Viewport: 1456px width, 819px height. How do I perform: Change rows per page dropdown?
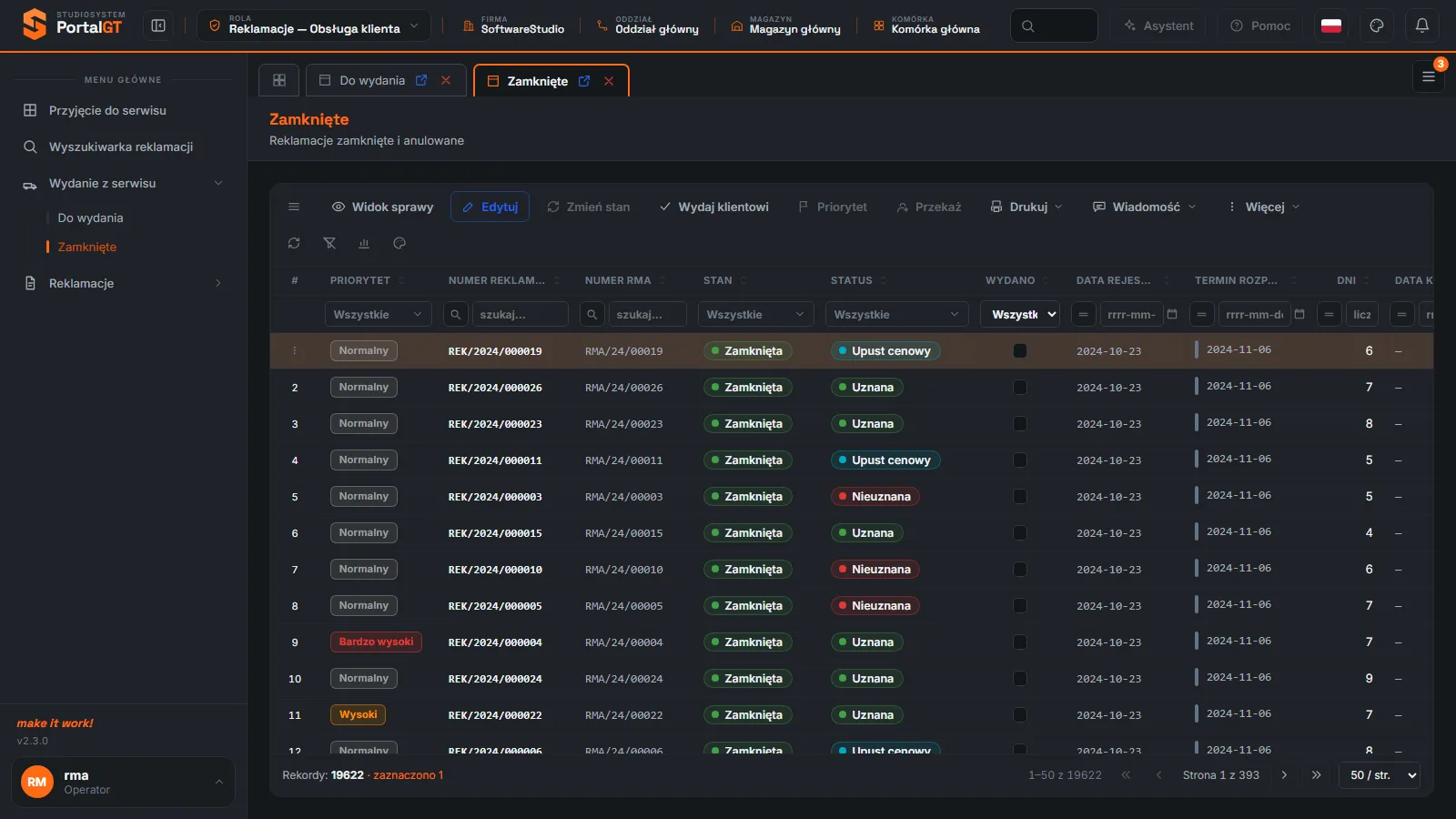1380,775
